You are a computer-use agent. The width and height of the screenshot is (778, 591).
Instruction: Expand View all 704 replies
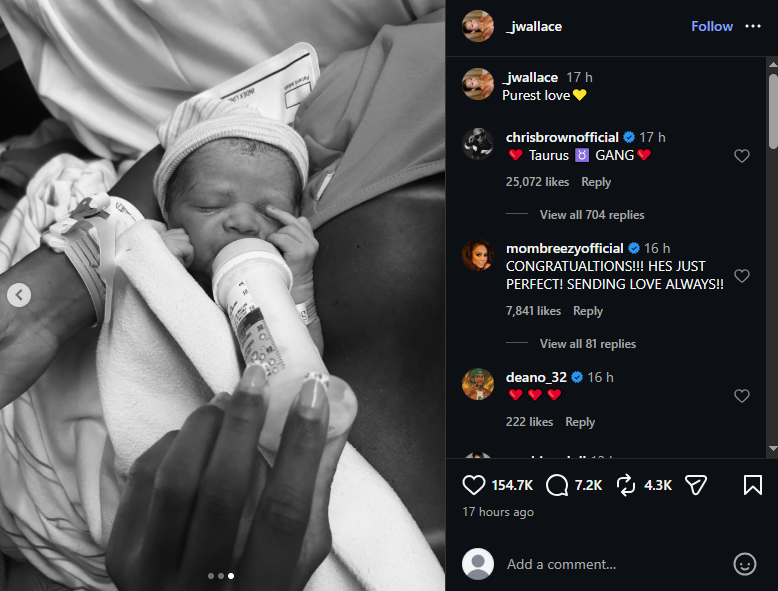click(592, 215)
